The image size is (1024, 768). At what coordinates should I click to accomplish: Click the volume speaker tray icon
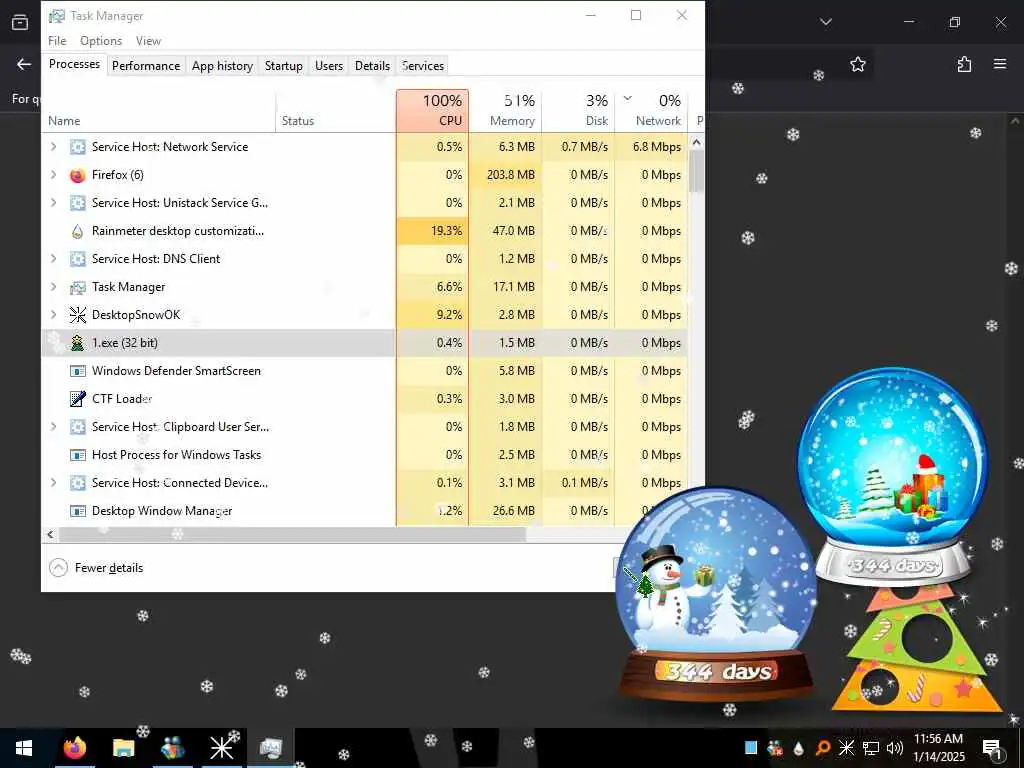895,748
